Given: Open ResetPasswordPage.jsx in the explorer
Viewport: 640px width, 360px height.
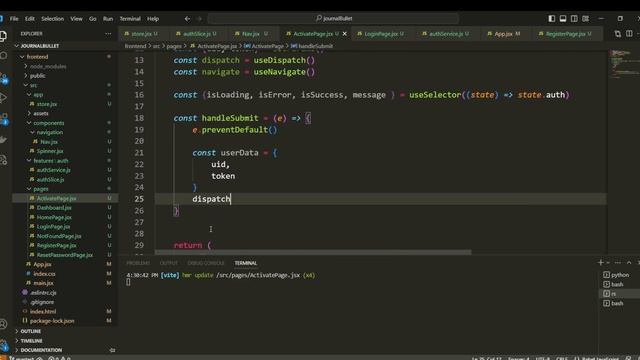Looking at the screenshot, I should [64, 255].
